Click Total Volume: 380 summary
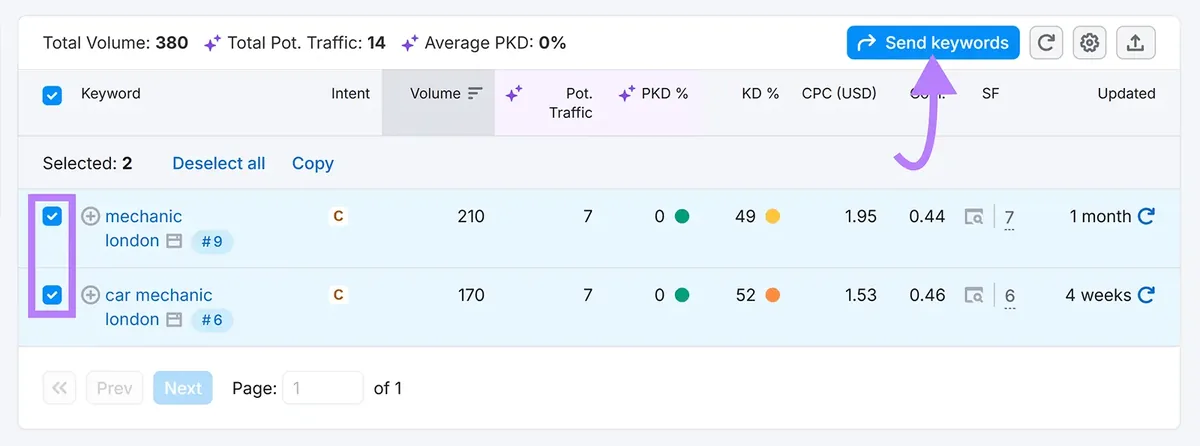Image resolution: width=1200 pixels, height=446 pixels. 117,43
